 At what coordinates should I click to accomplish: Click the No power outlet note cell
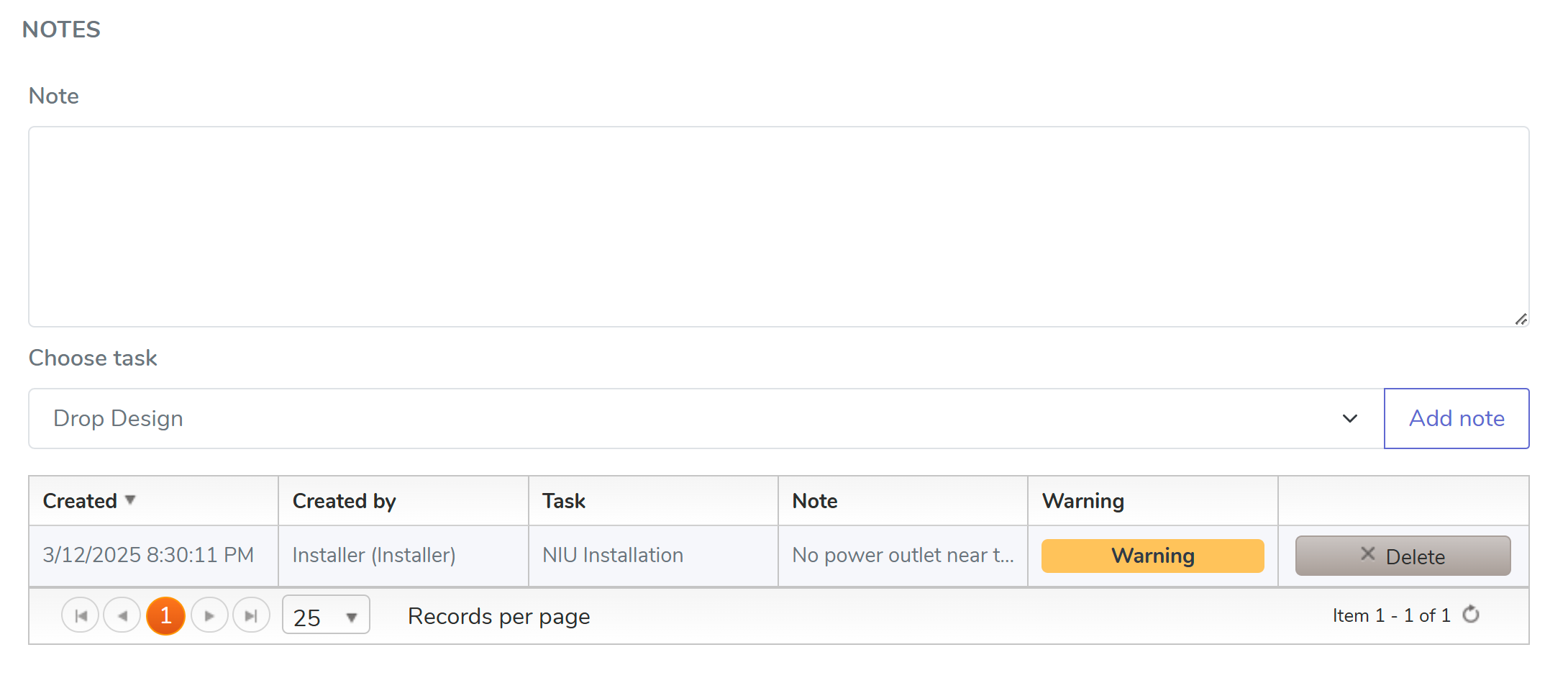point(903,556)
